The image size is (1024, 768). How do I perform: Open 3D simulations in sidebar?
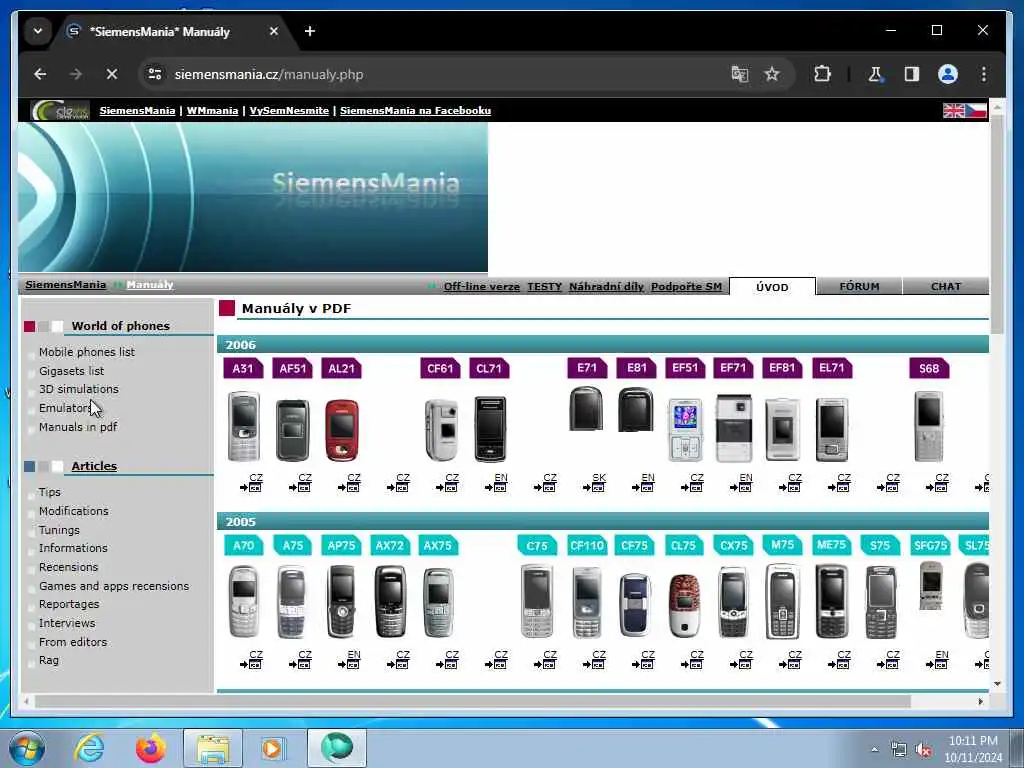click(x=79, y=389)
